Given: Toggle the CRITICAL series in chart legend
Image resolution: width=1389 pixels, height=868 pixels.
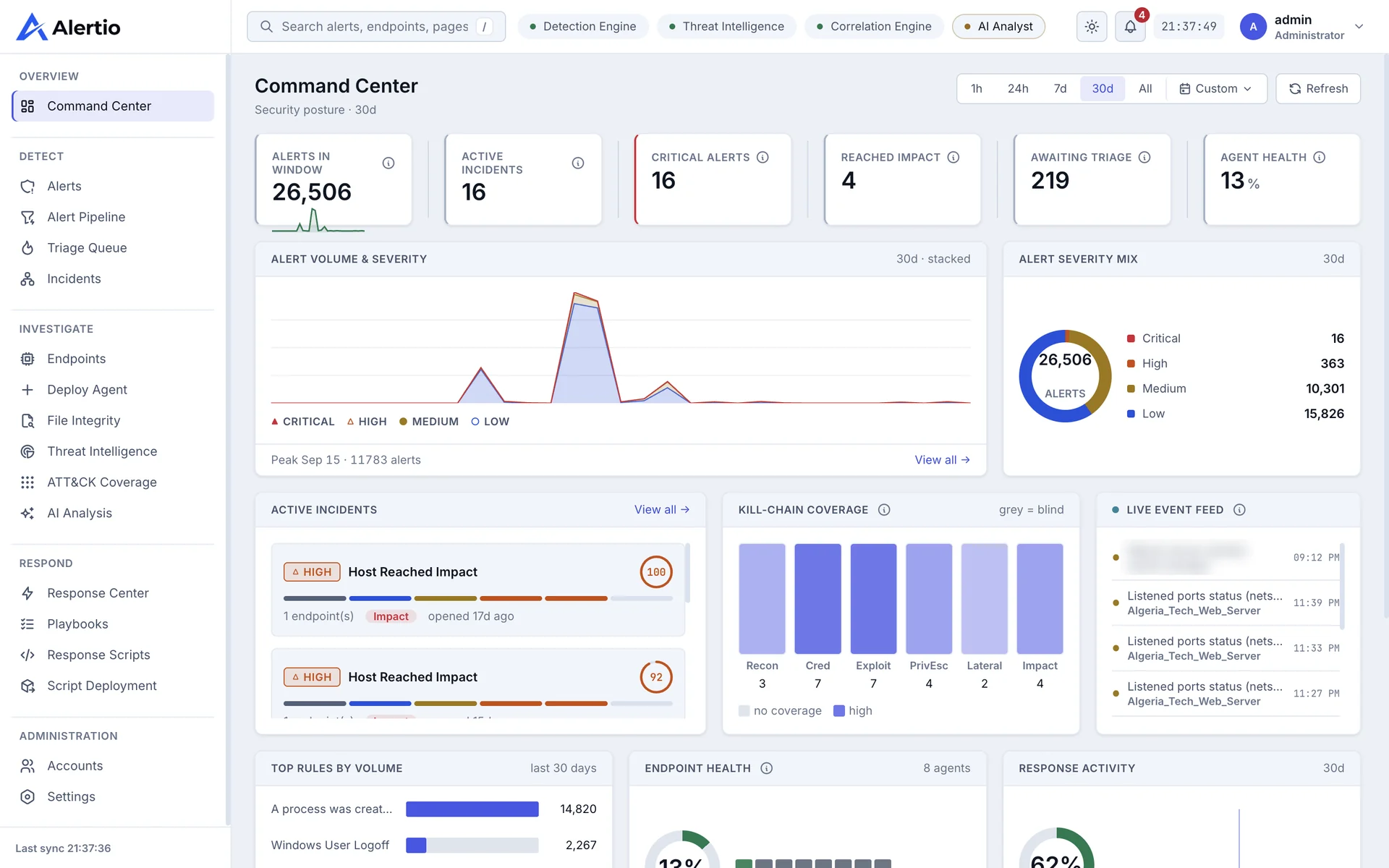Looking at the screenshot, I should point(303,422).
